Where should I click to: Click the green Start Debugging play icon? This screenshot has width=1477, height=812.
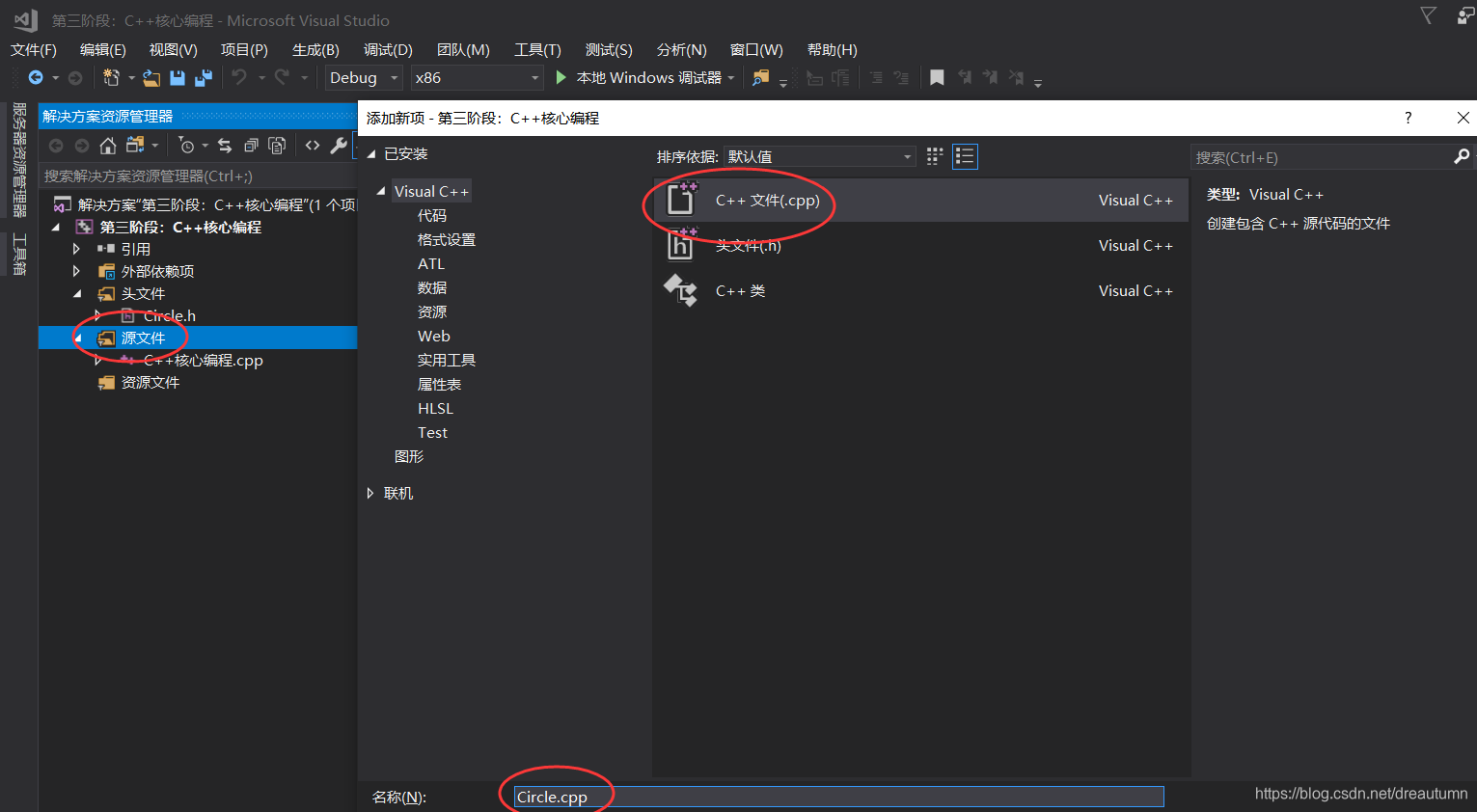point(561,77)
